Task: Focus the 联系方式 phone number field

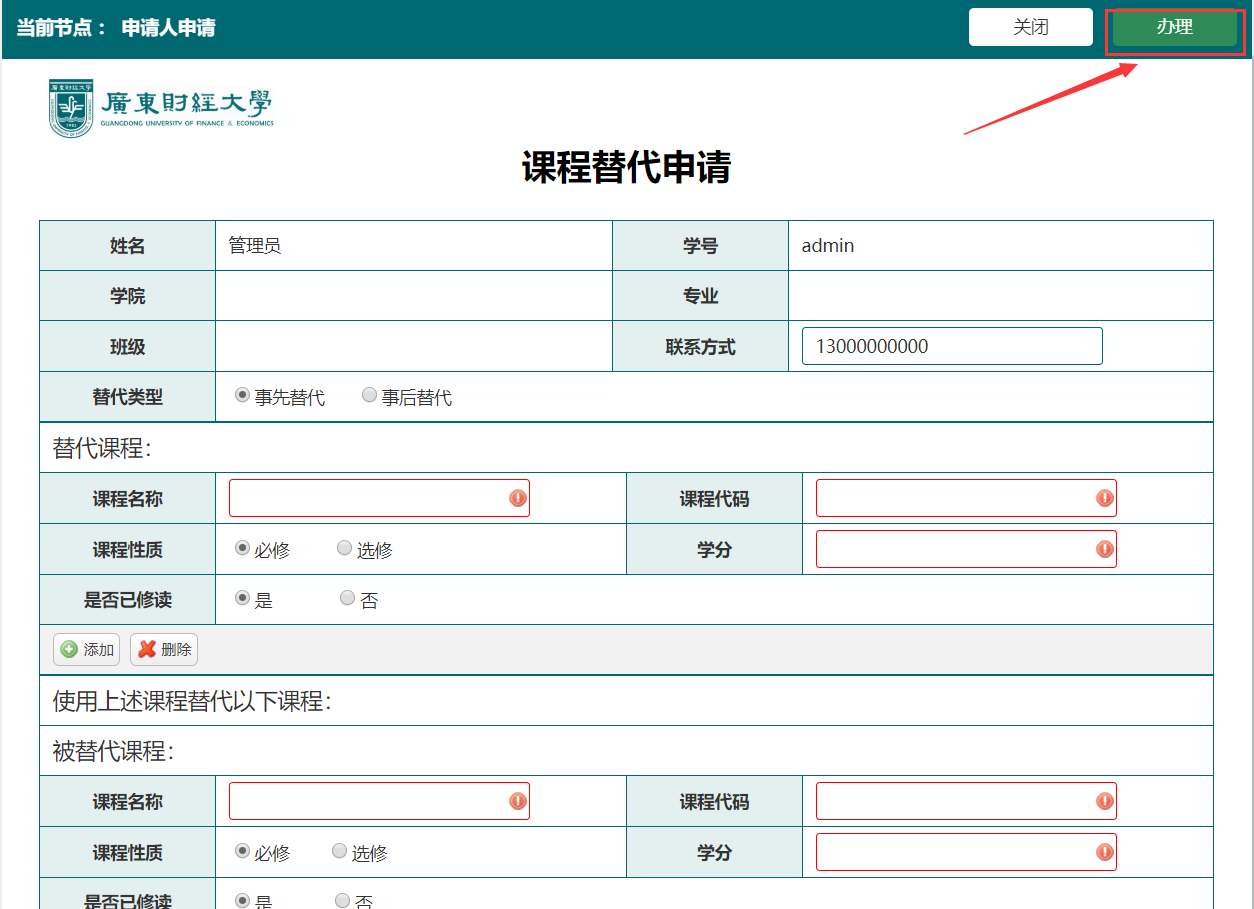Action: tap(951, 346)
